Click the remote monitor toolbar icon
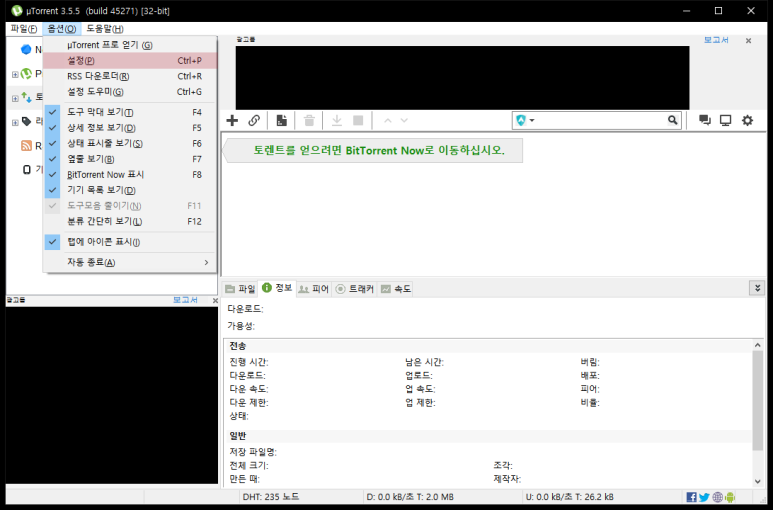This screenshot has height=510, width=773. 726,120
